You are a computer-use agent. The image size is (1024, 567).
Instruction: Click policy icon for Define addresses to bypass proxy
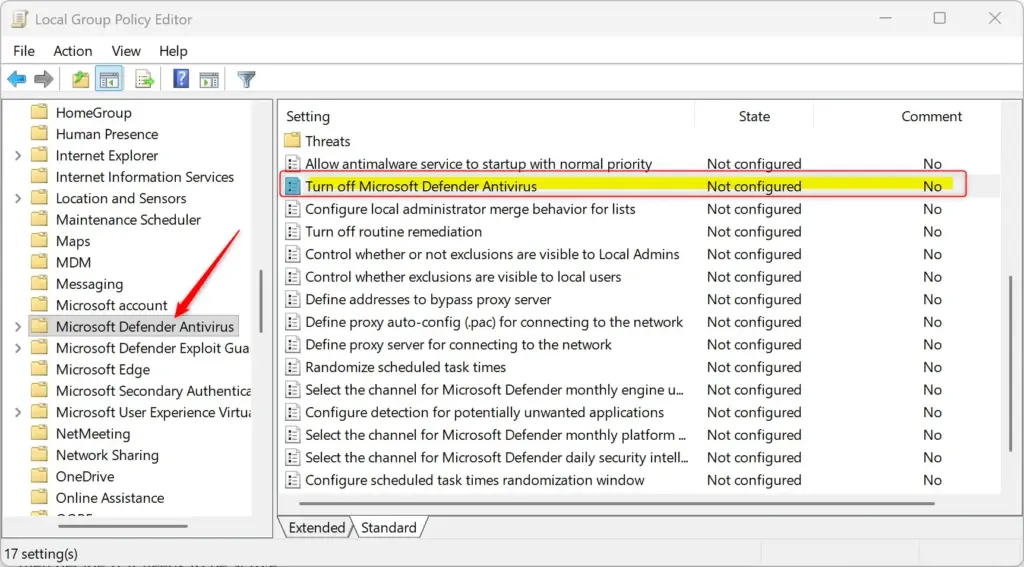pos(293,299)
